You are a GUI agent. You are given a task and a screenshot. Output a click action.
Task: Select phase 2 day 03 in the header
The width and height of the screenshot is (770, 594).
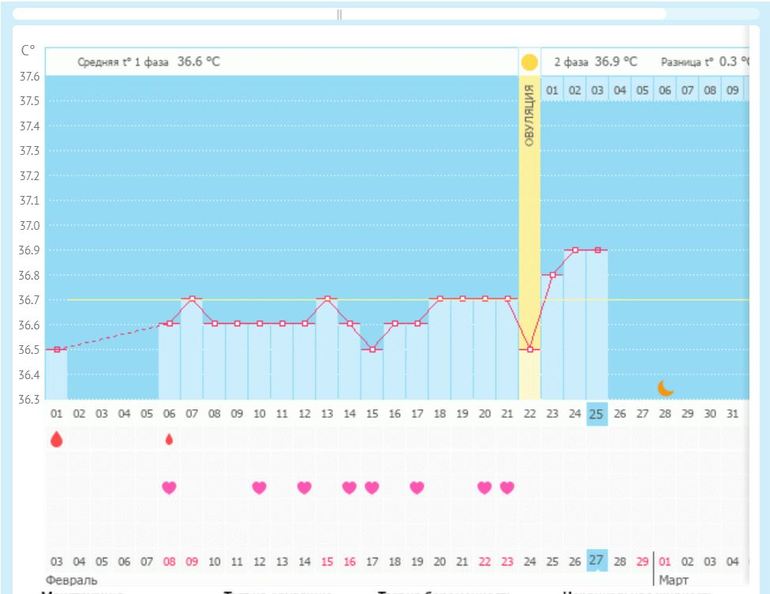(x=597, y=90)
